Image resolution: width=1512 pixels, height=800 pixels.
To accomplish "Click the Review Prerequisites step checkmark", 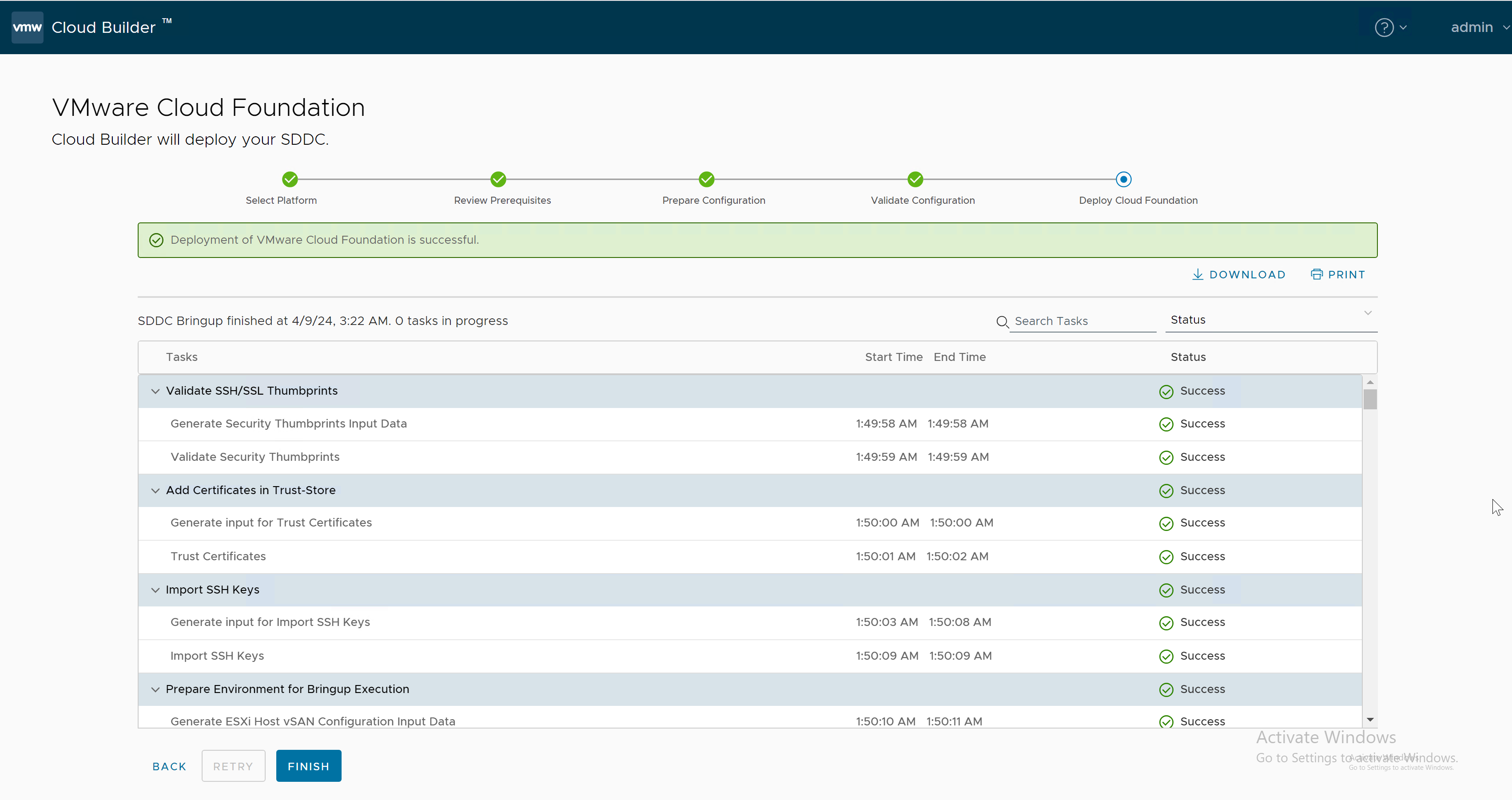I will (498, 179).
